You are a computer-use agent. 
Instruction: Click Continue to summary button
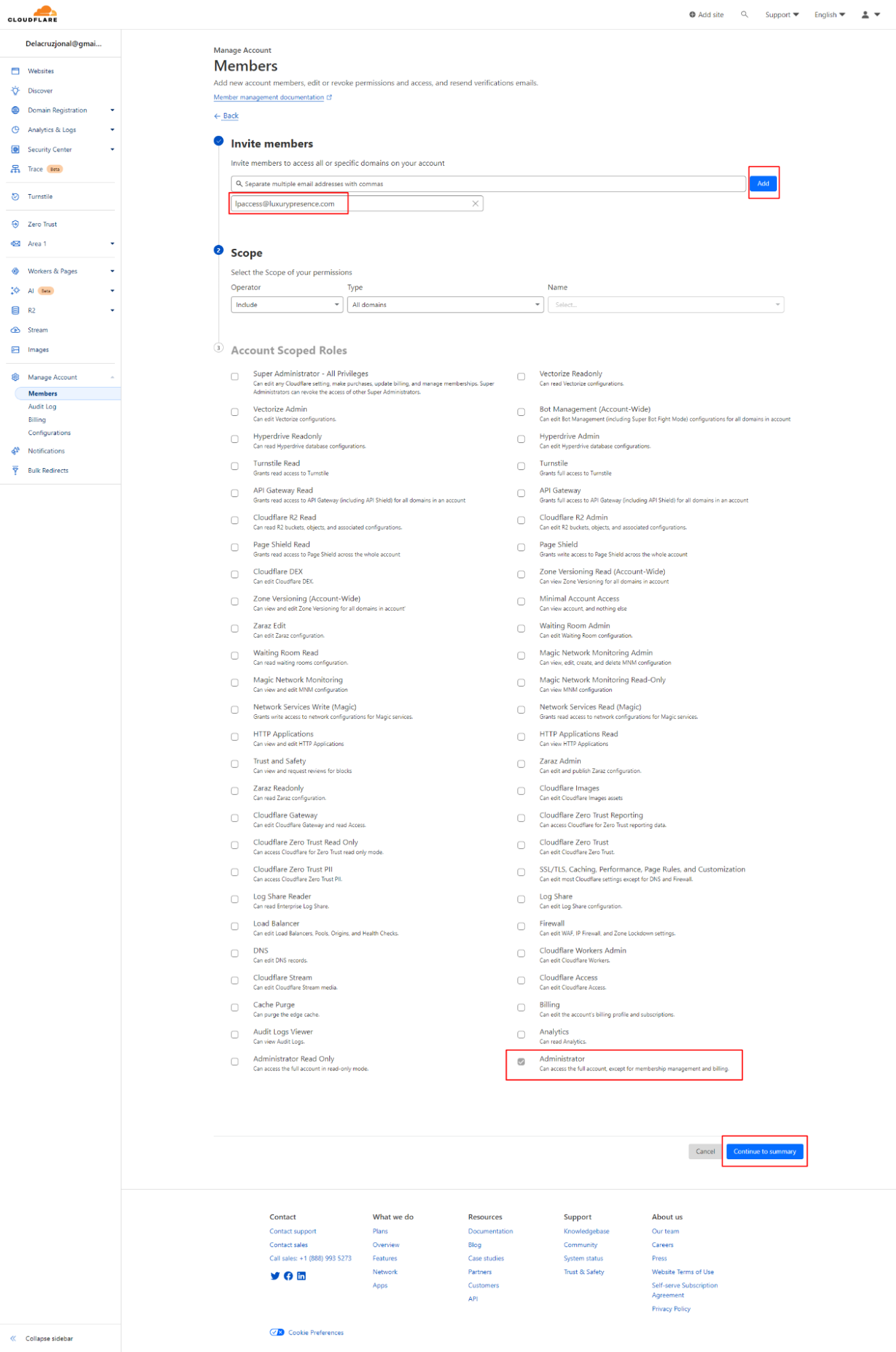[764, 1151]
